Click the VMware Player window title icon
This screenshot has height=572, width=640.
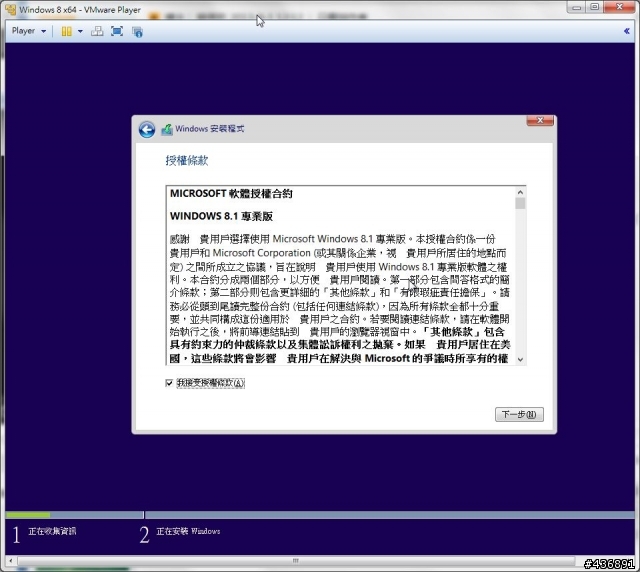pos(11,9)
